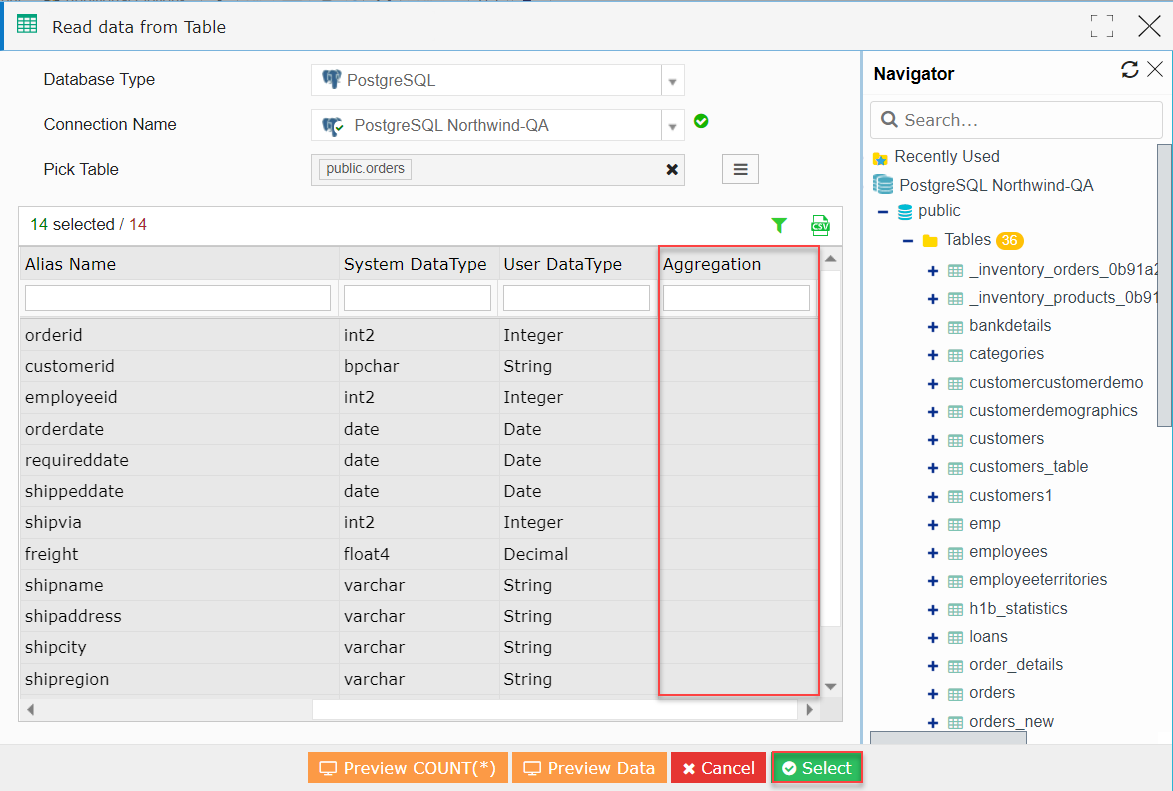Image resolution: width=1173 pixels, height=791 pixels.
Task: Expand the employeeterritories table node
Action: 933,581
